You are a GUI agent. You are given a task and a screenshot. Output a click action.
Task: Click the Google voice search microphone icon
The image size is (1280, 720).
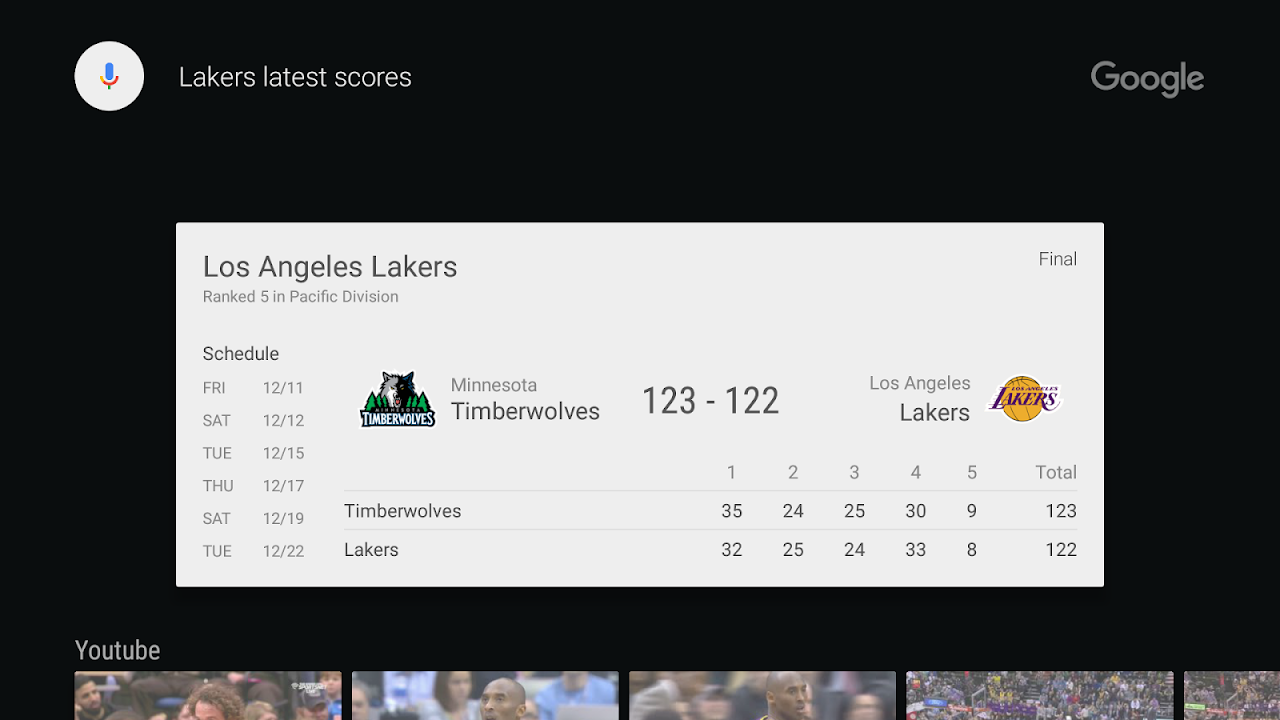tap(109, 76)
